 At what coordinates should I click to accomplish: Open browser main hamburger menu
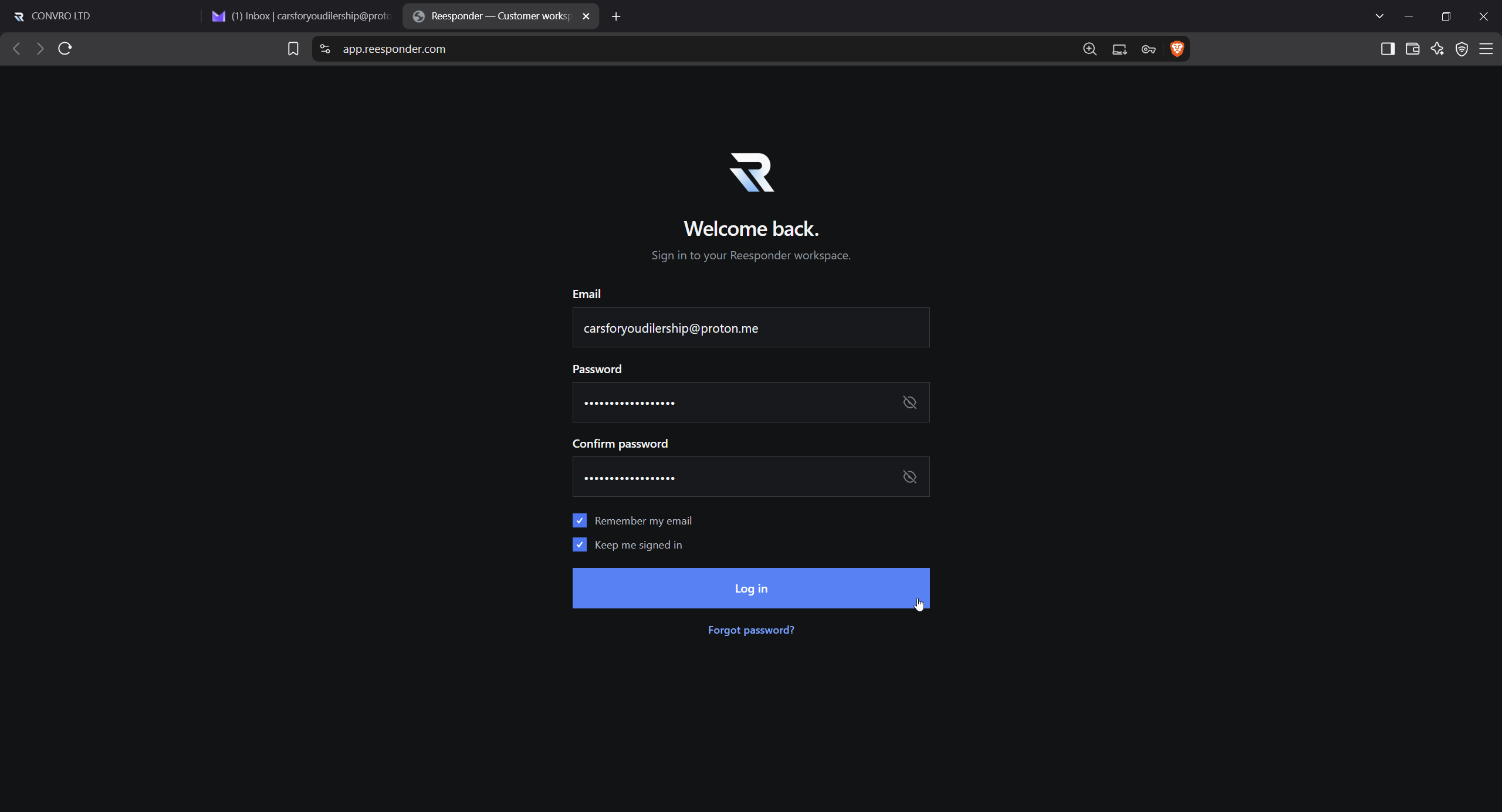[1486, 49]
